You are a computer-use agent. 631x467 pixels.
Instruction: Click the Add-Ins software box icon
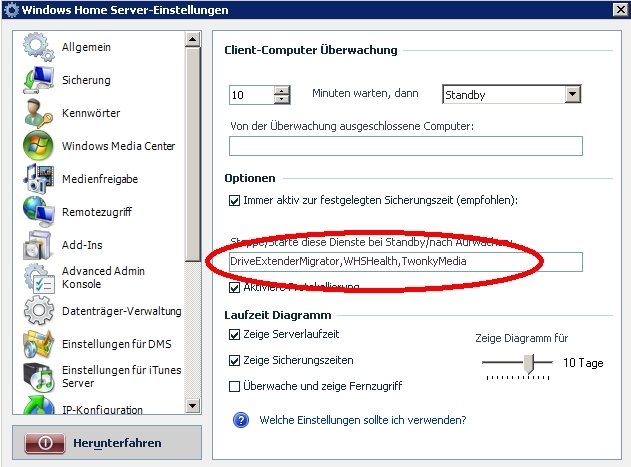[x=38, y=245]
